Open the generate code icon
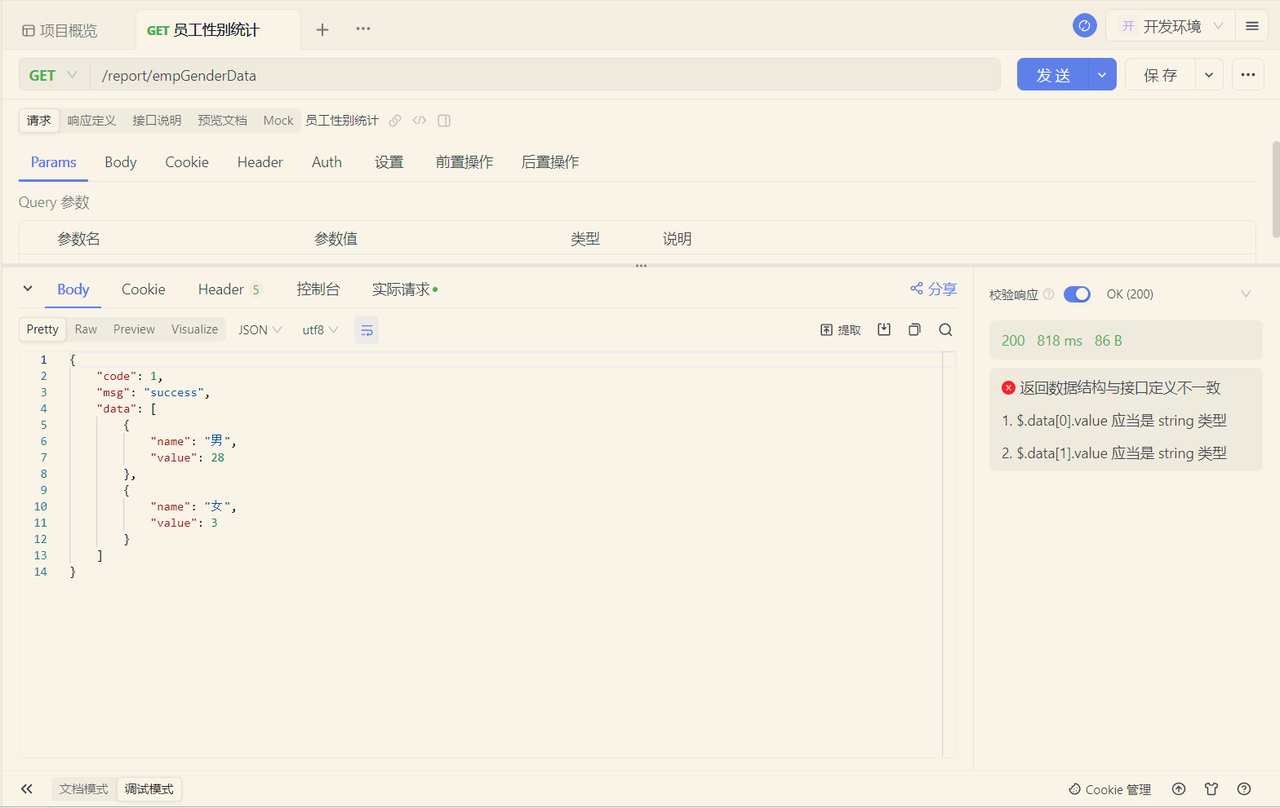The height and width of the screenshot is (808, 1280). [419, 120]
